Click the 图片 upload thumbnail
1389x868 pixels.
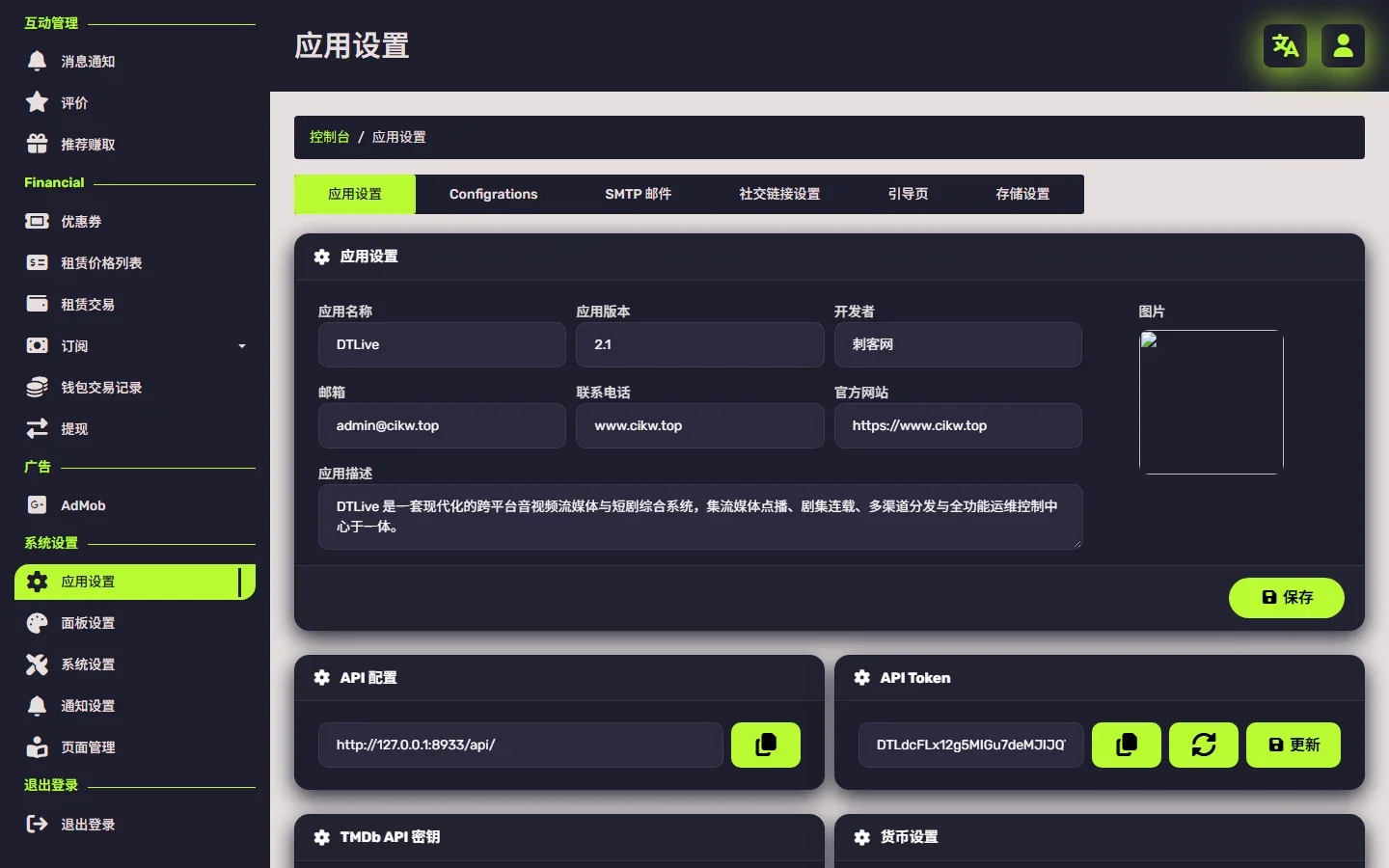(x=1212, y=402)
